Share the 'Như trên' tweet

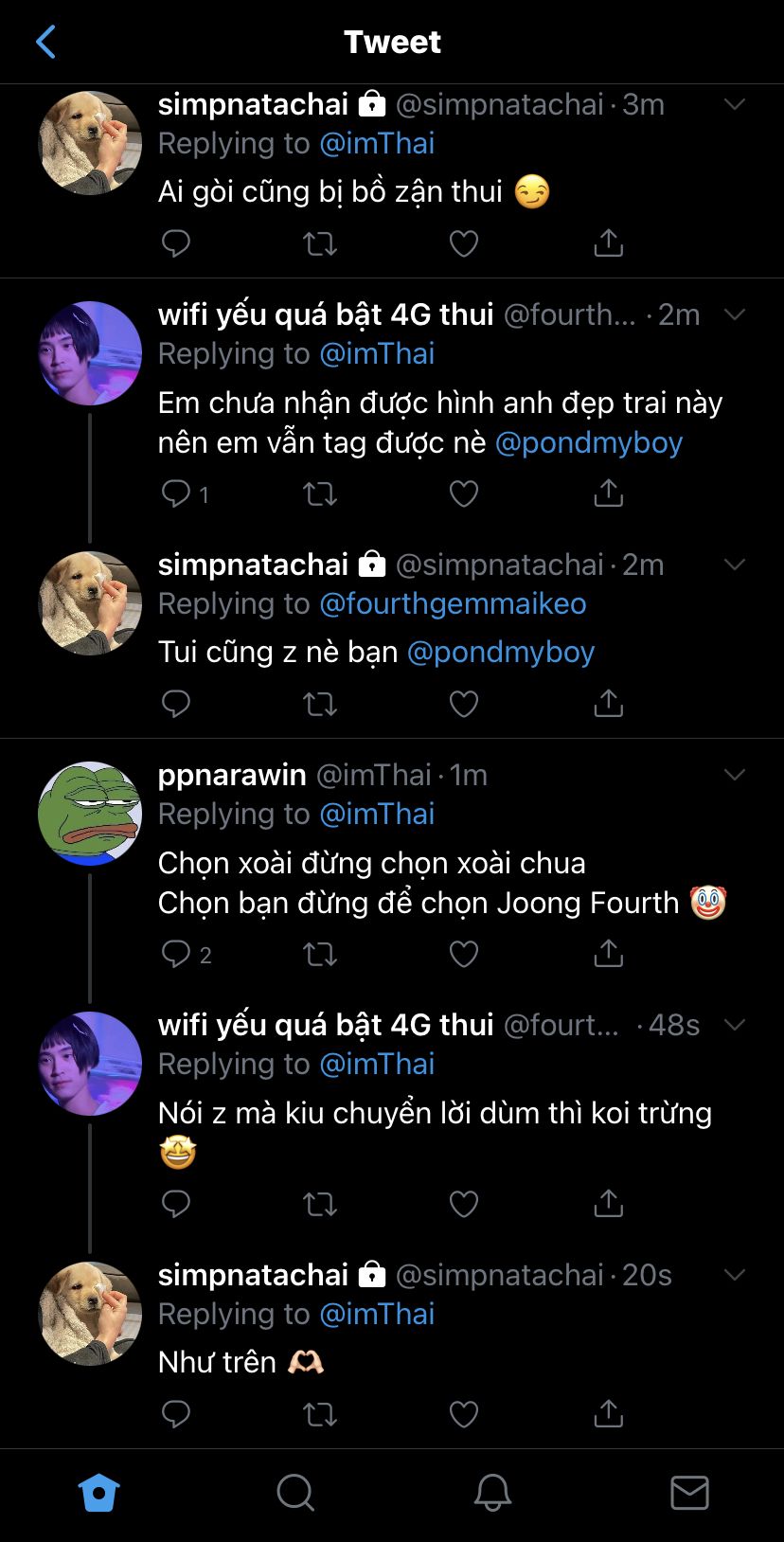click(x=608, y=1414)
